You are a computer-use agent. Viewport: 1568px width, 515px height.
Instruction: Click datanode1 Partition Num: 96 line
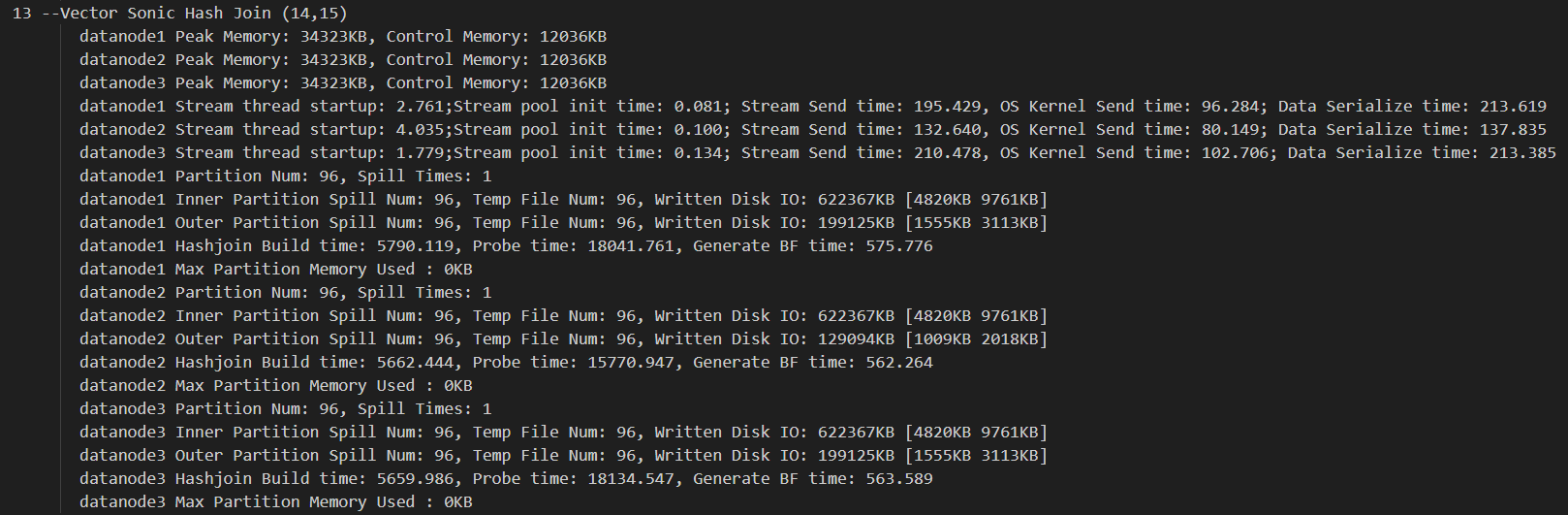point(286,177)
